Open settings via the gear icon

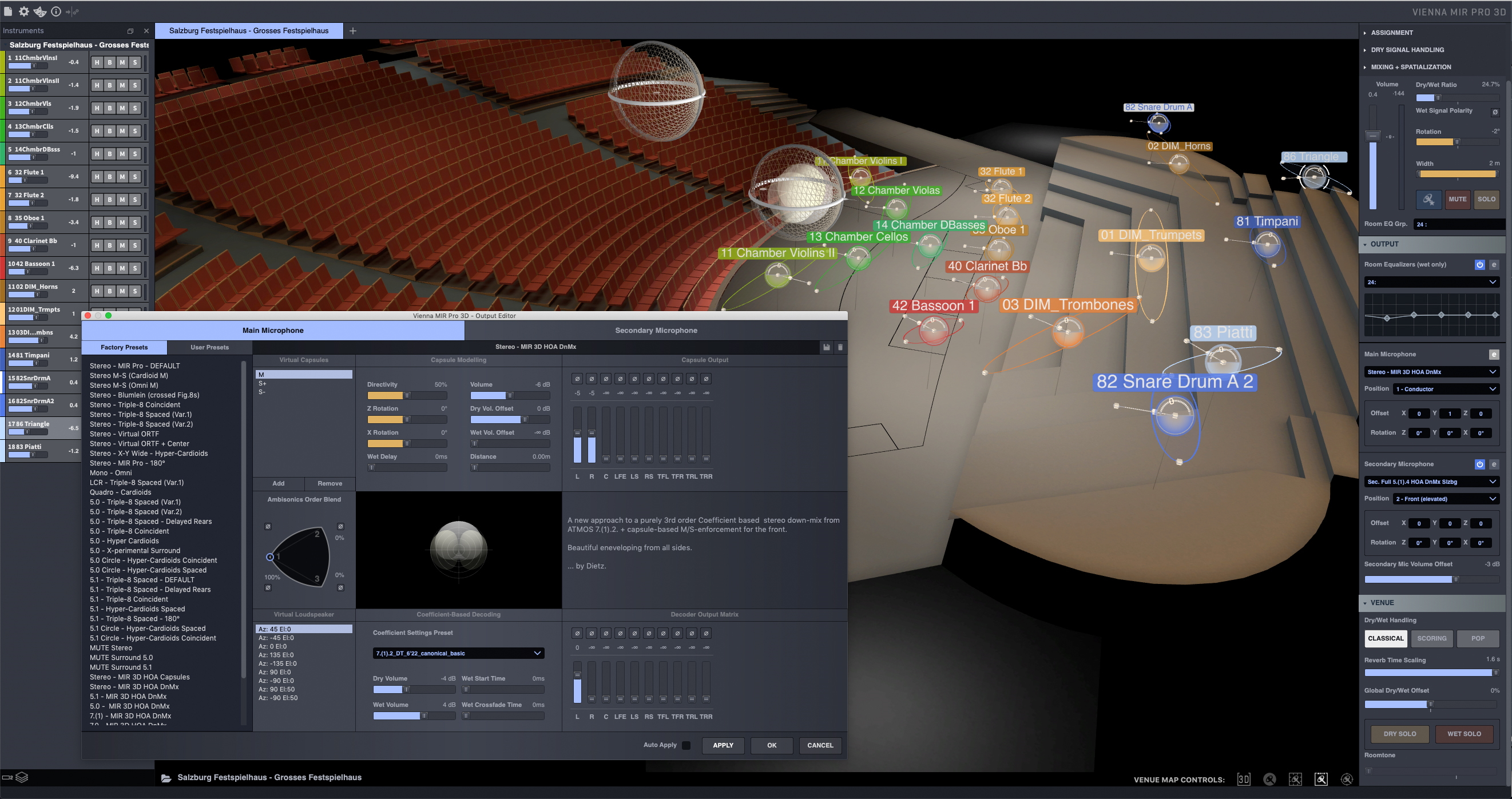click(x=23, y=11)
